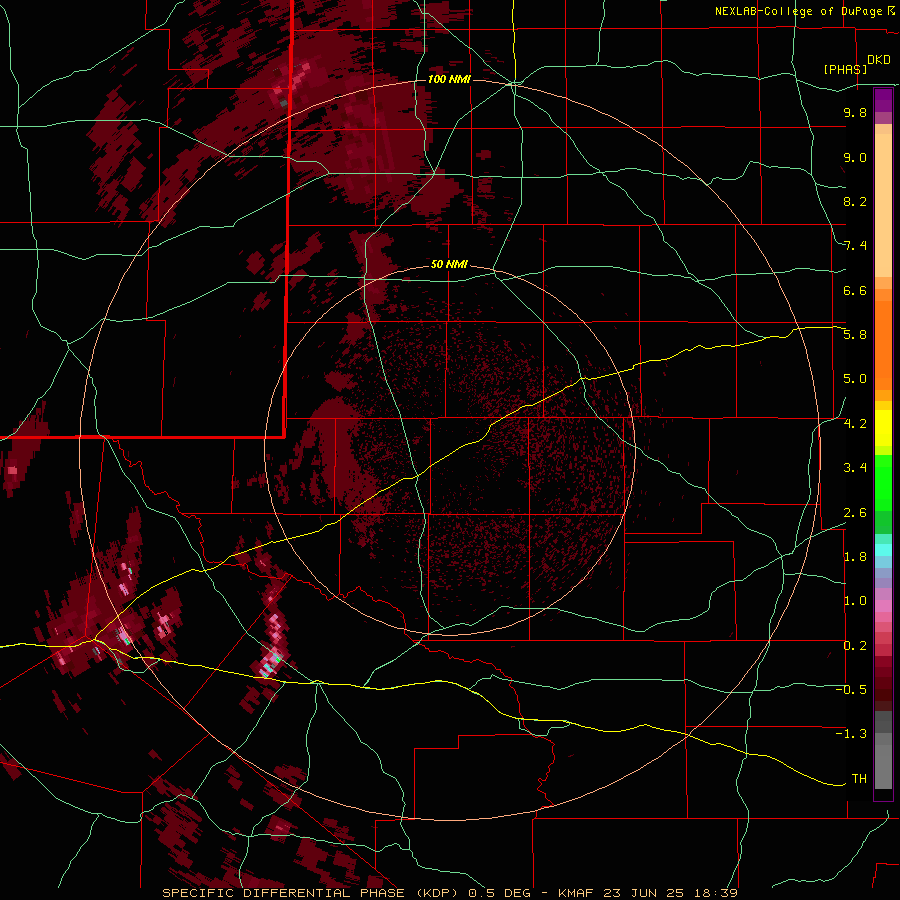This screenshot has height=900, width=900.
Task: Click the 8.2 value on color scale
Action: pyautogui.click(x=855, y=201)
